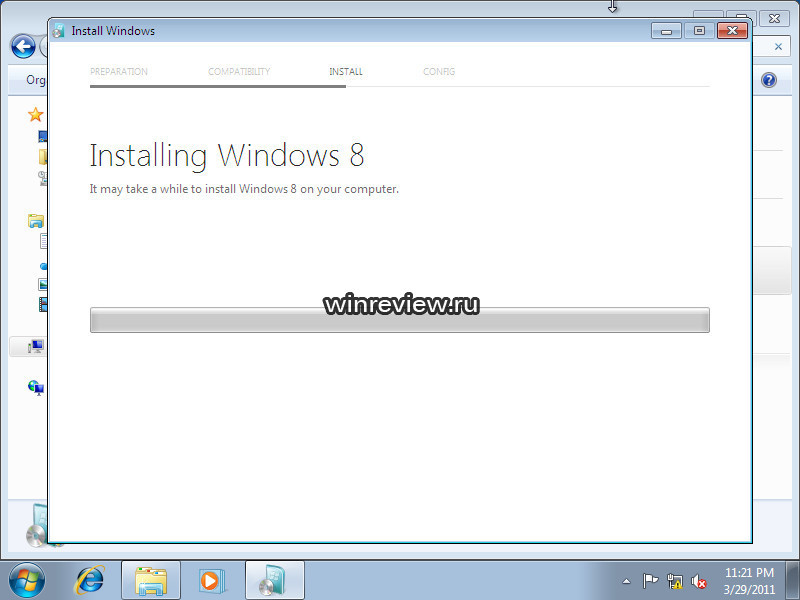The image size is (800, 600).
Task: Click the Explorer back arrow button
Action: tap(22, 47)
